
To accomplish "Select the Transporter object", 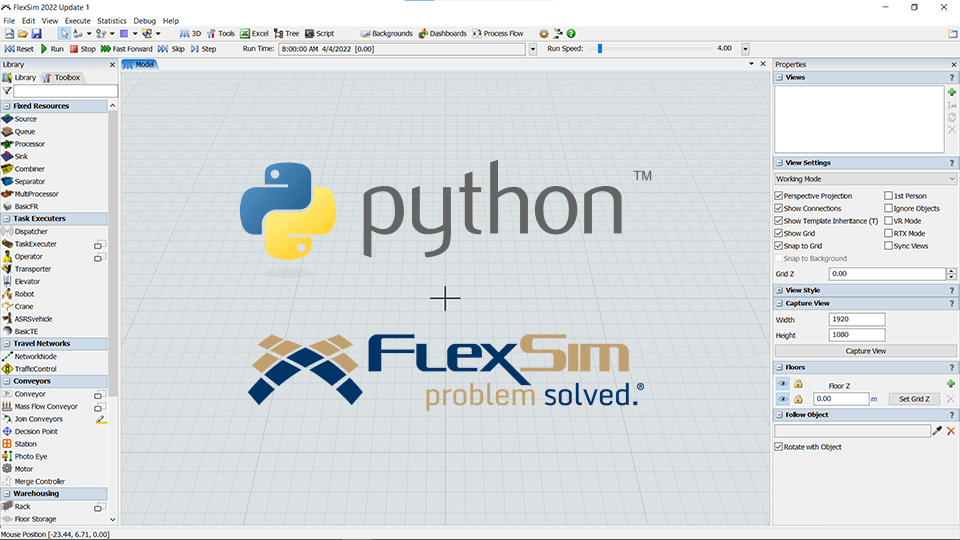I will [x=26, y=269].
